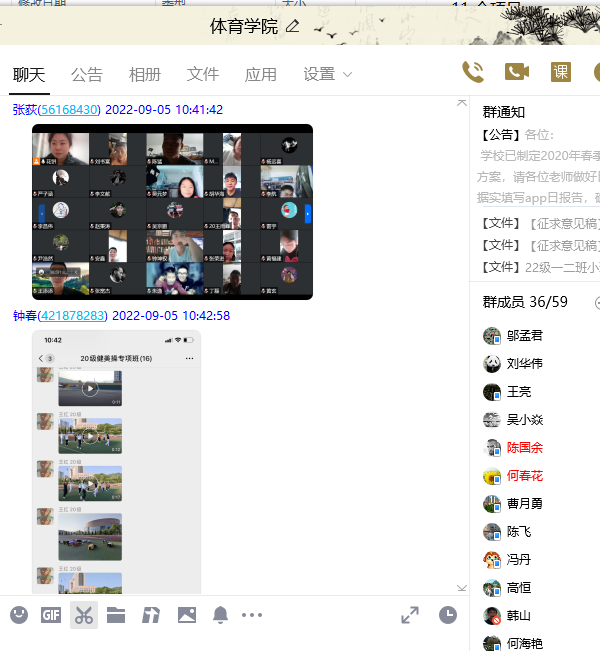Start a group video call

516,71
